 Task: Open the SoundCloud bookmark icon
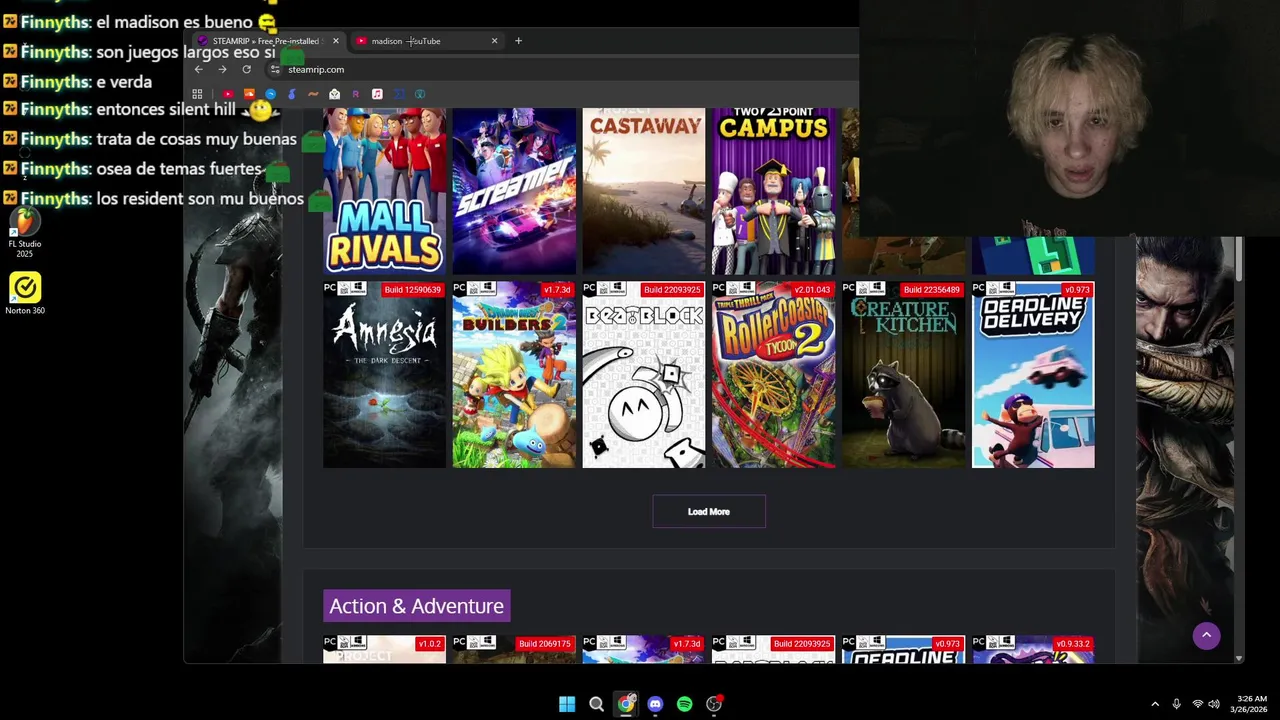[x=249, y=94]
